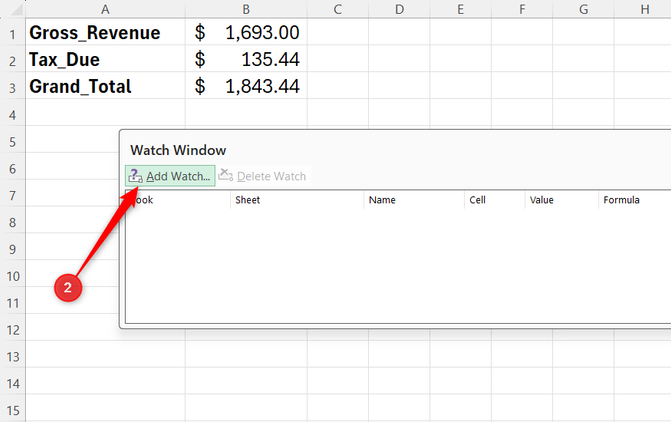Screen dimensions: 671x422
Task: Select column A header
Action: point(105,9)
